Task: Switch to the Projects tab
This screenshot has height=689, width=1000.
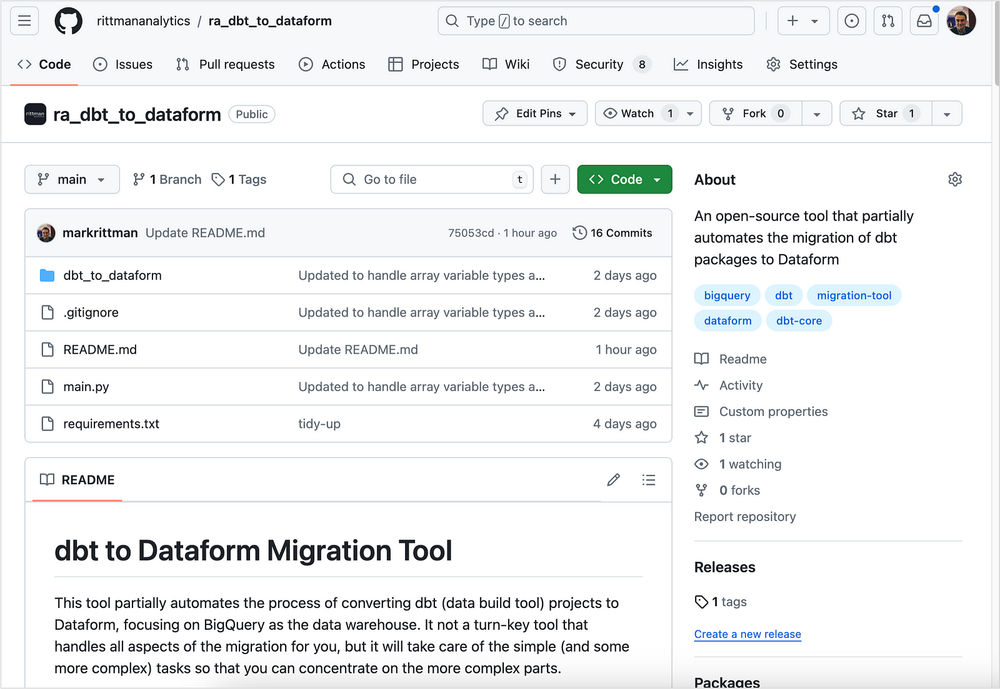Action: click(x=423, y=64)
